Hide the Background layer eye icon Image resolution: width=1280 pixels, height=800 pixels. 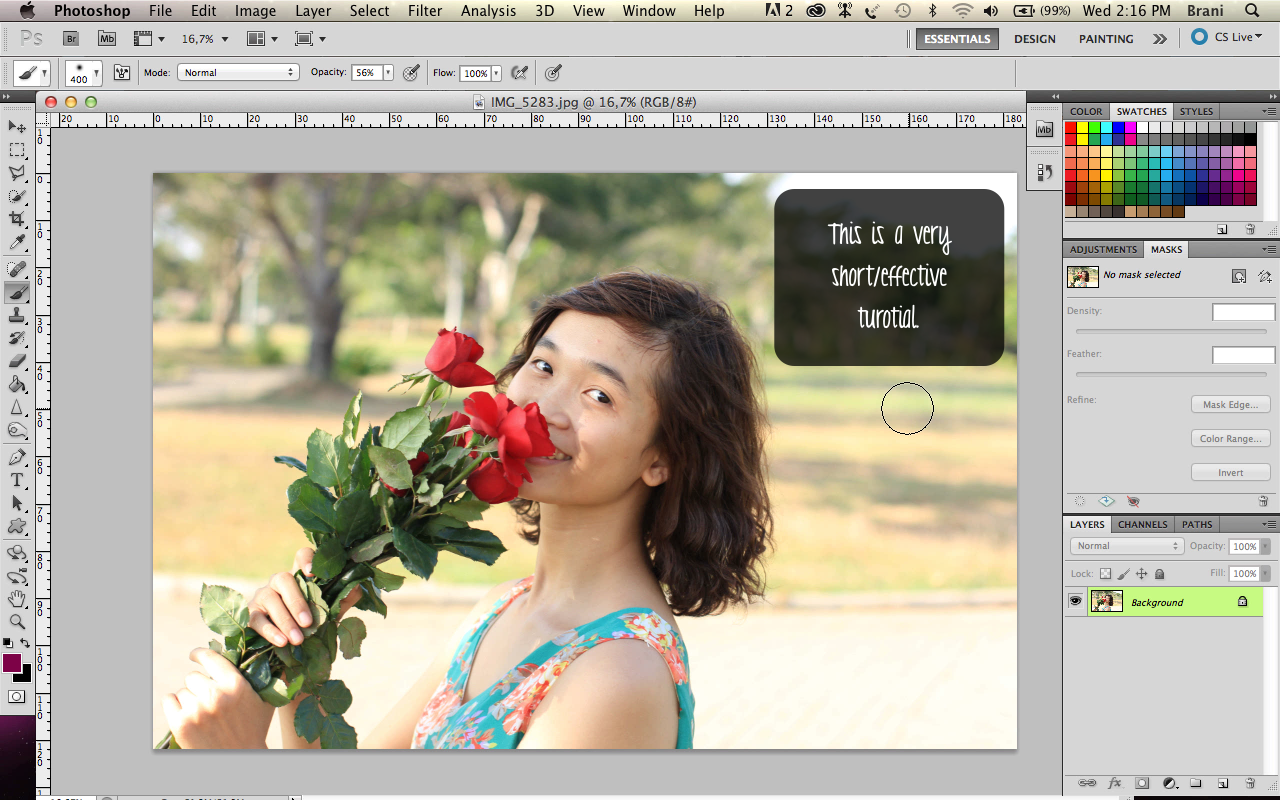point(1076,601)
